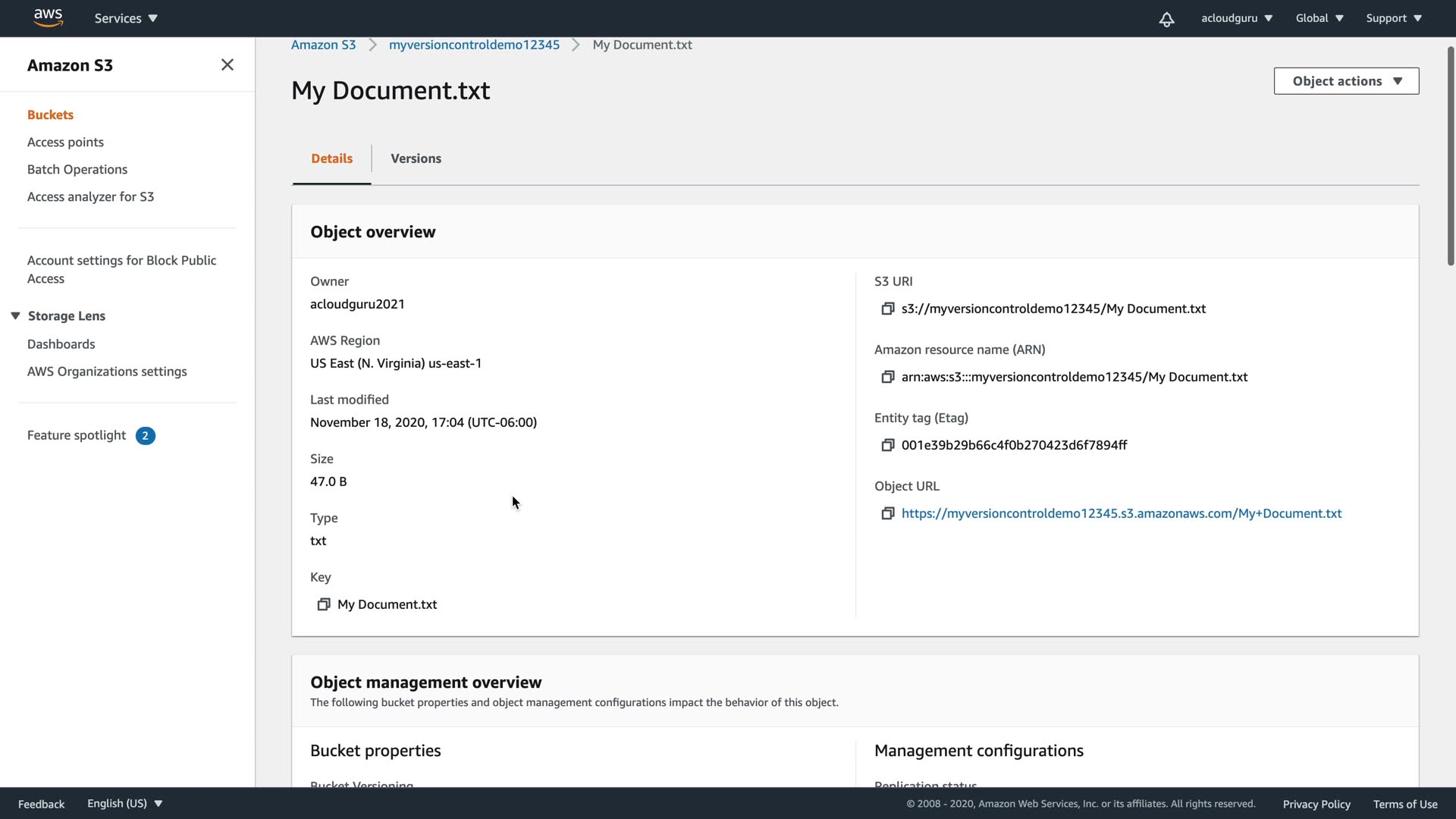Viewport: 1456px width, 819px height.
Task: Open the My Document.txt object URL link
Action: (x=1121, y=513)
